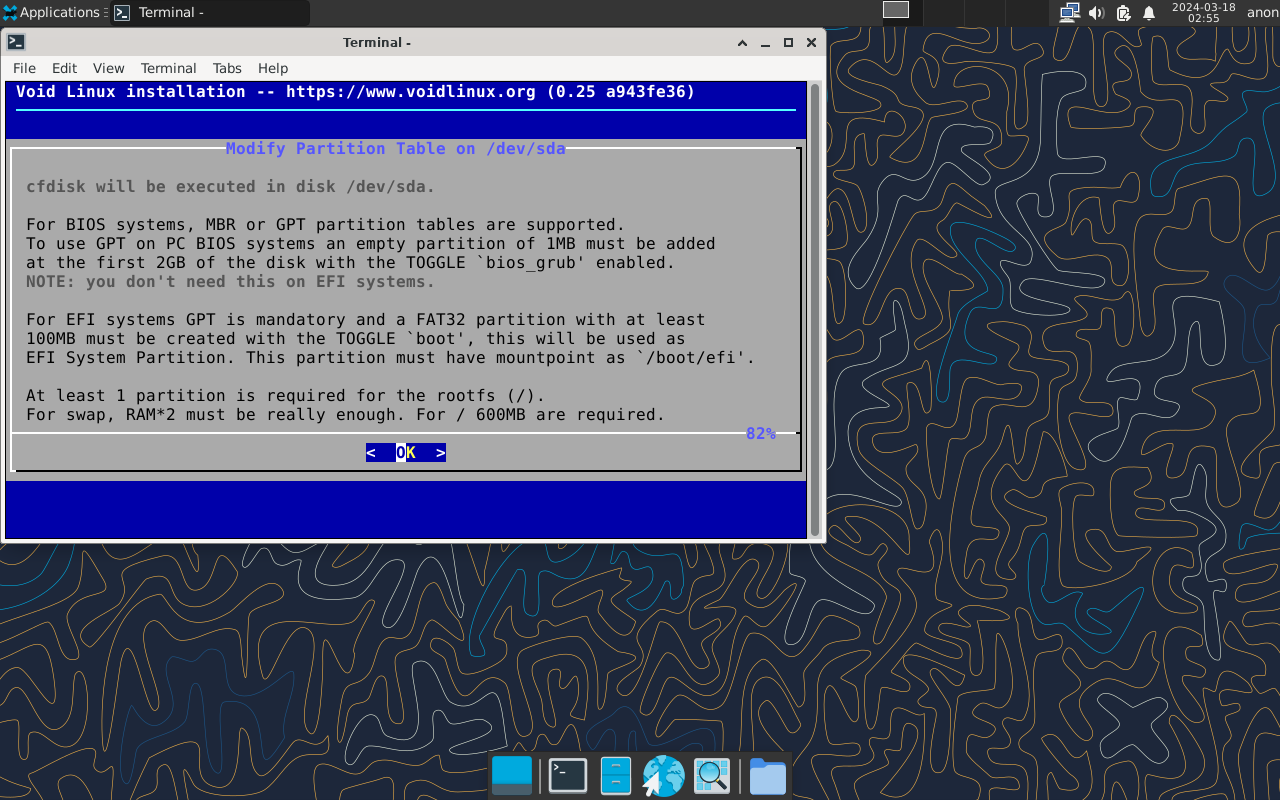
Task: Click Show Desktop icon in dock
Action: pos(512,776)
